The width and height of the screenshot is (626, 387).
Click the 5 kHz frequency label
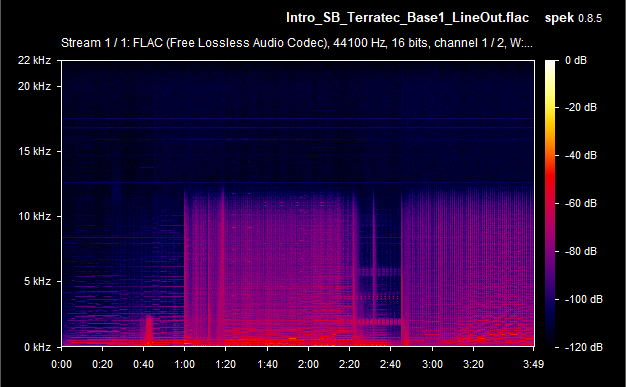[38, 282]
